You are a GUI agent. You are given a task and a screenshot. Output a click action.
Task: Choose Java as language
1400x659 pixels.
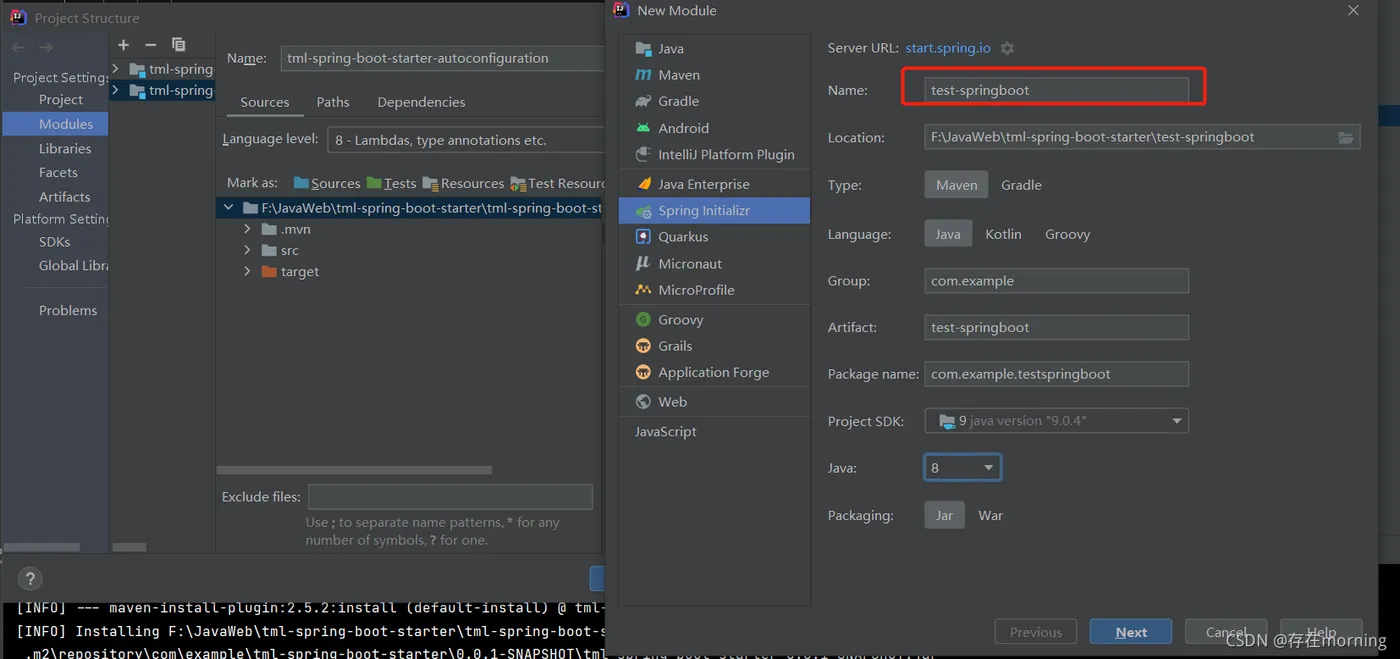pos(947,234)
